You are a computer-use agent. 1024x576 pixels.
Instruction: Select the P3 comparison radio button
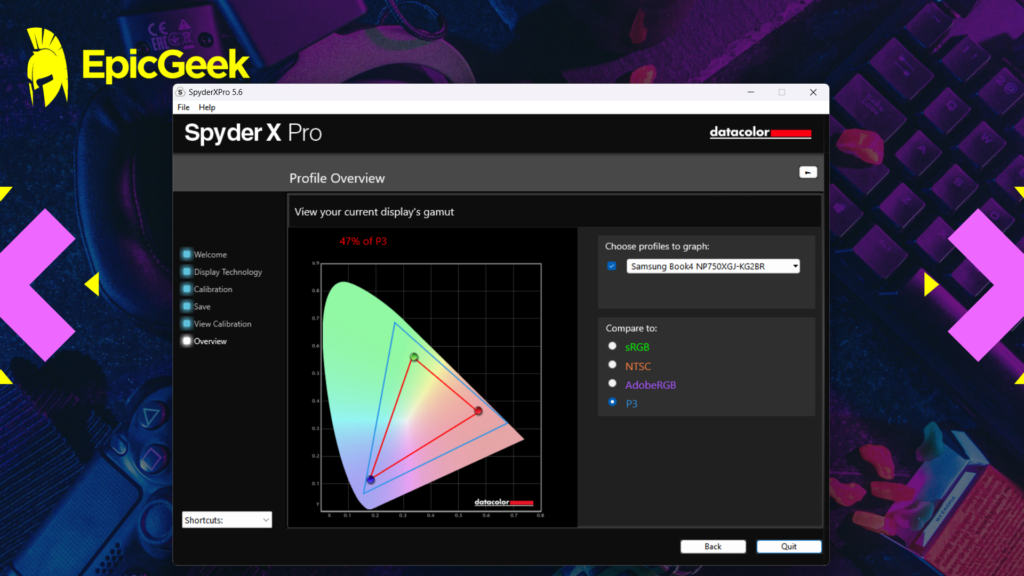click(x=612, y=403)
